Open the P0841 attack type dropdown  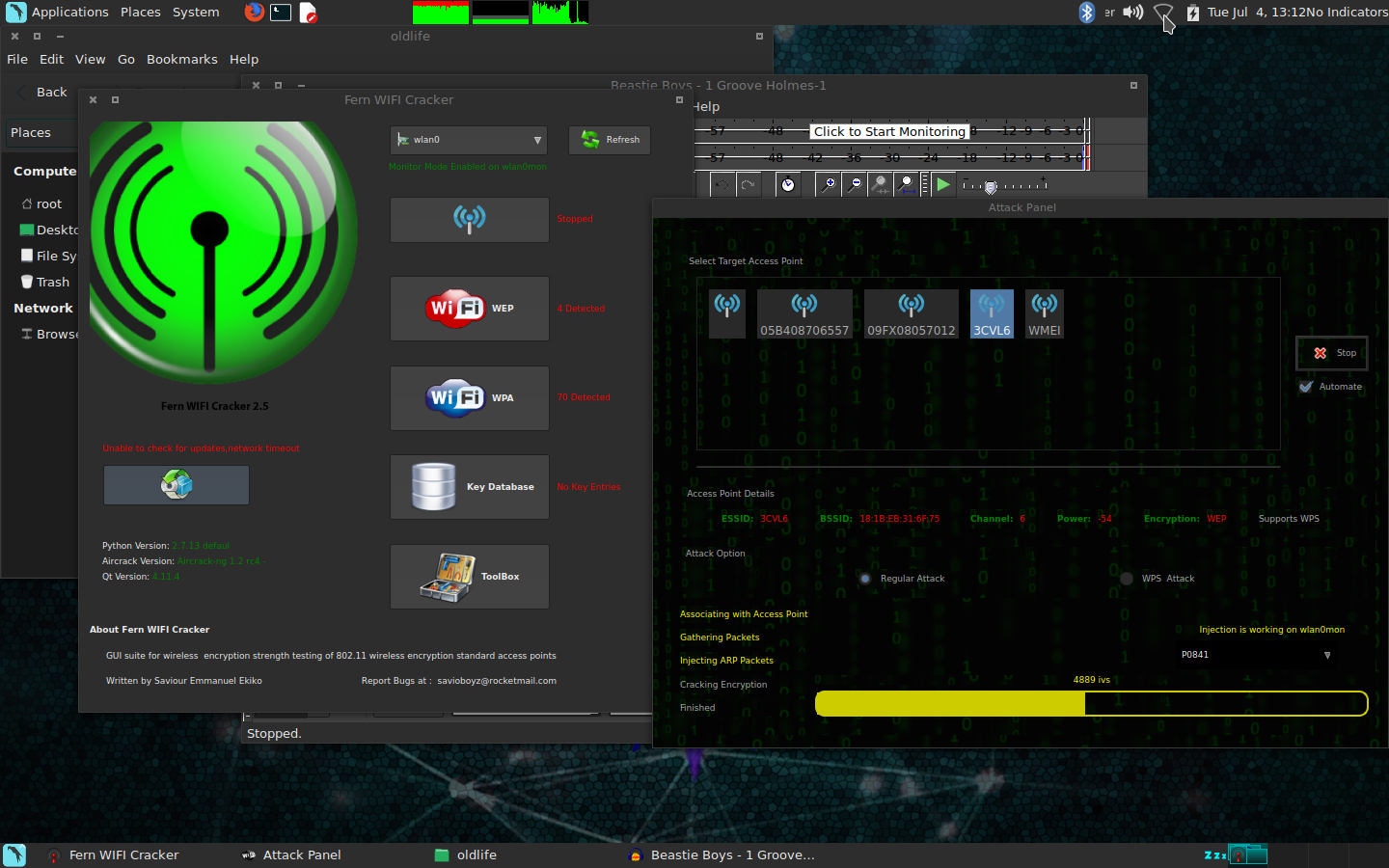click(x=1256, y=655)
